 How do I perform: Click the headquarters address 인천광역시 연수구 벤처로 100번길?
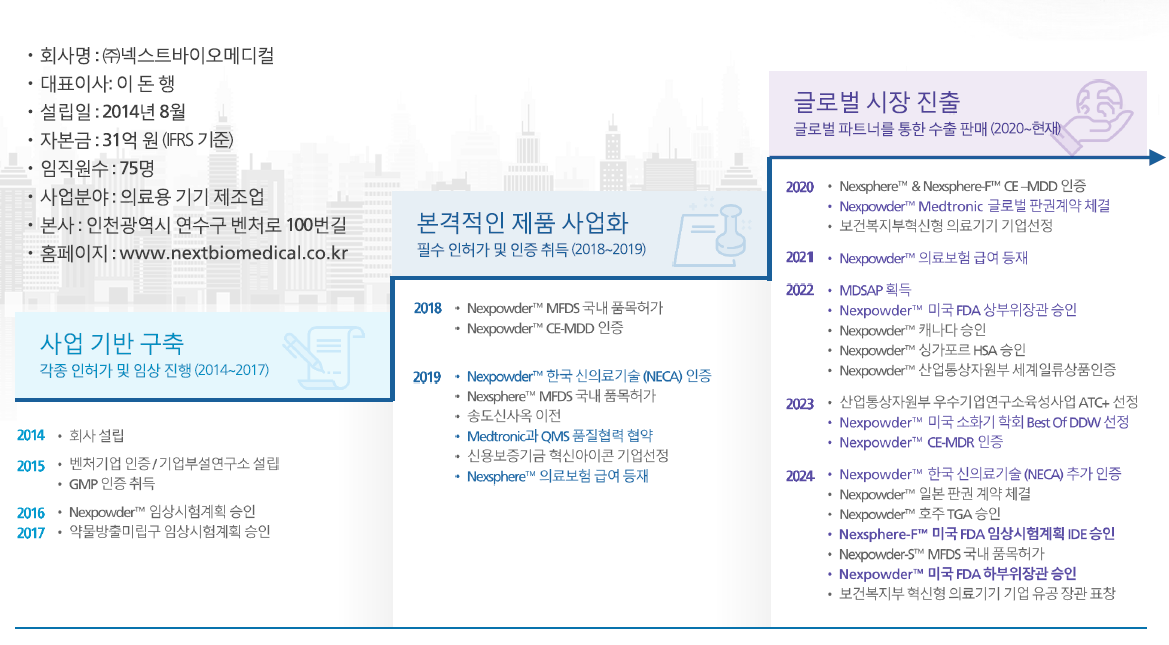click(x=216, y=225)
